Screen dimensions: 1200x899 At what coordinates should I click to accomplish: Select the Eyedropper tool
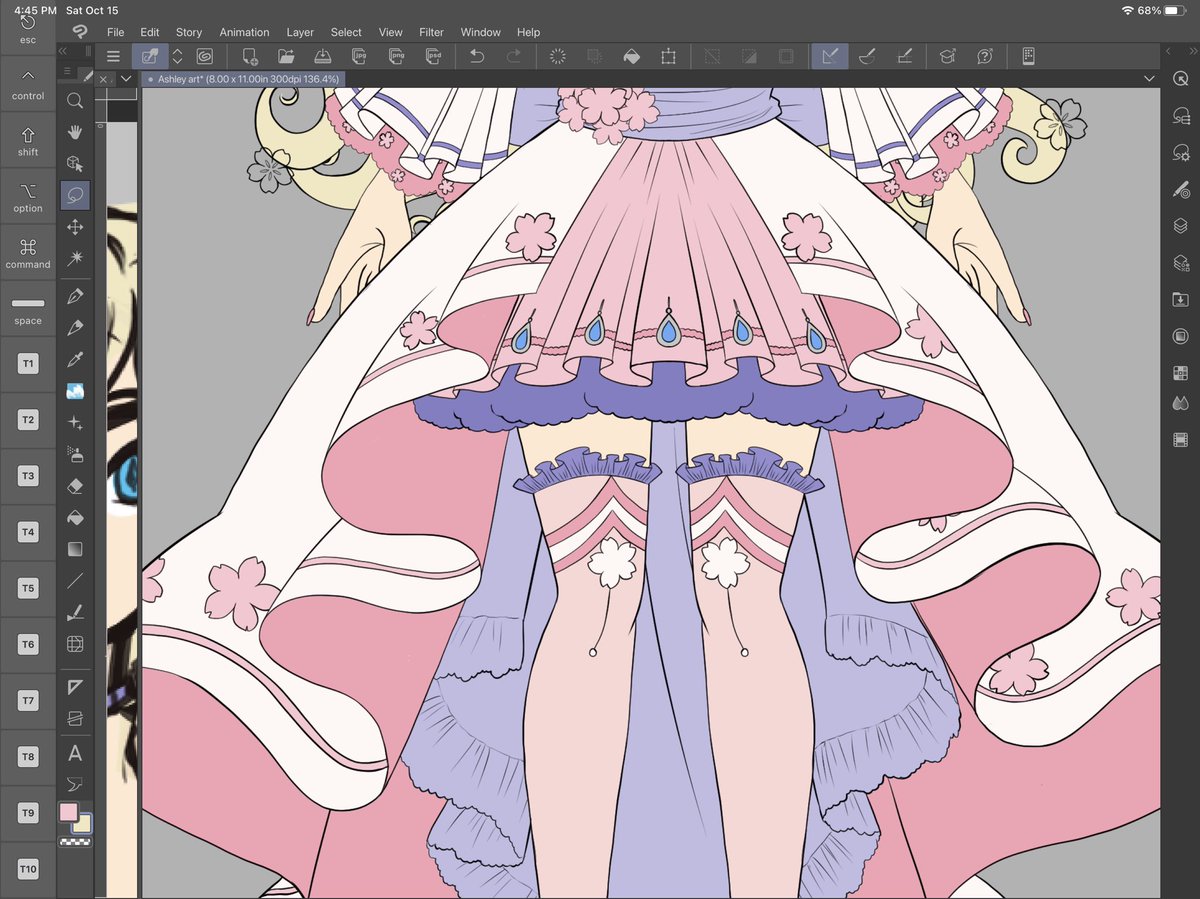point(75,359)
